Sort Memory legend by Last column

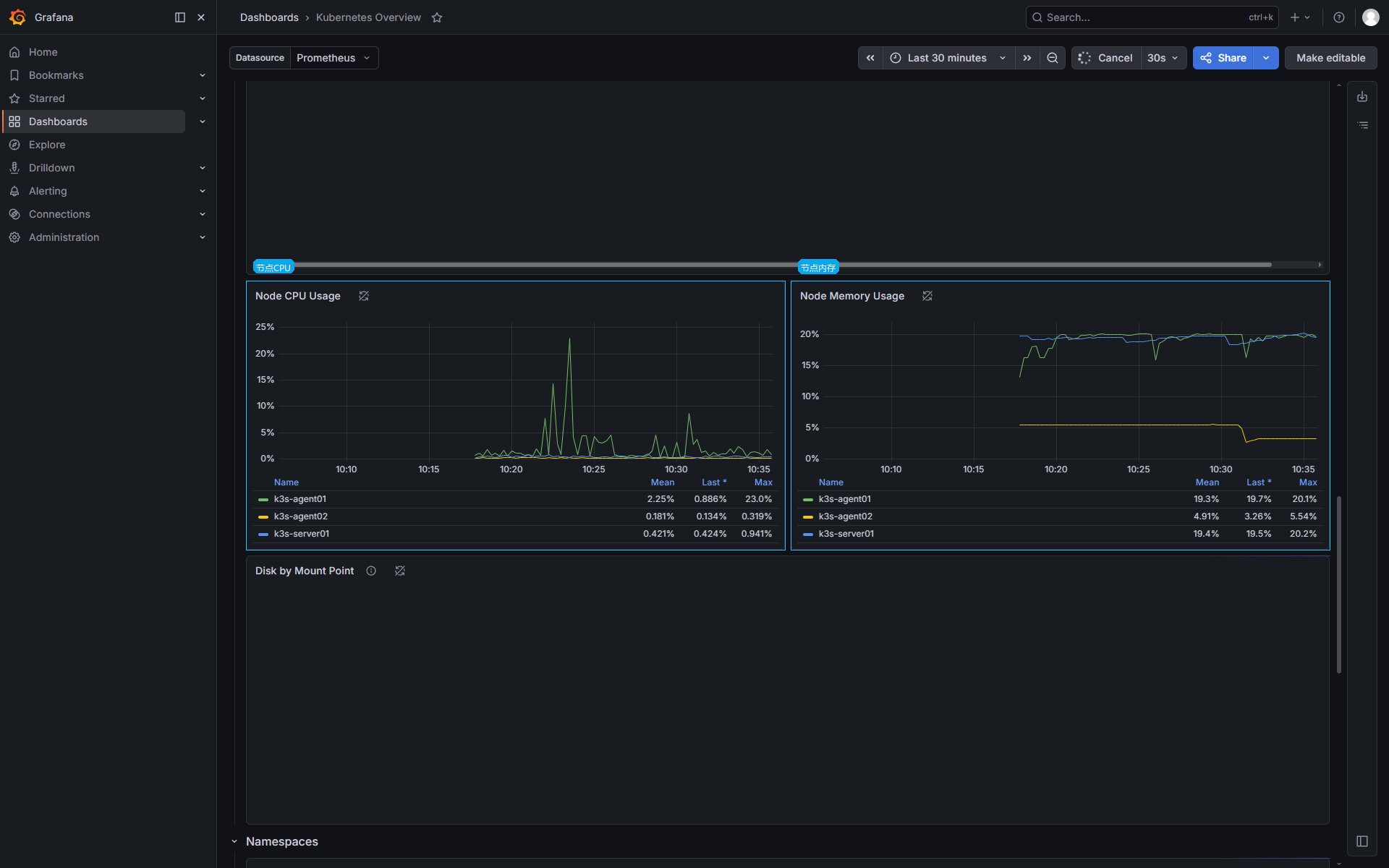click(x=1259, y=482)
